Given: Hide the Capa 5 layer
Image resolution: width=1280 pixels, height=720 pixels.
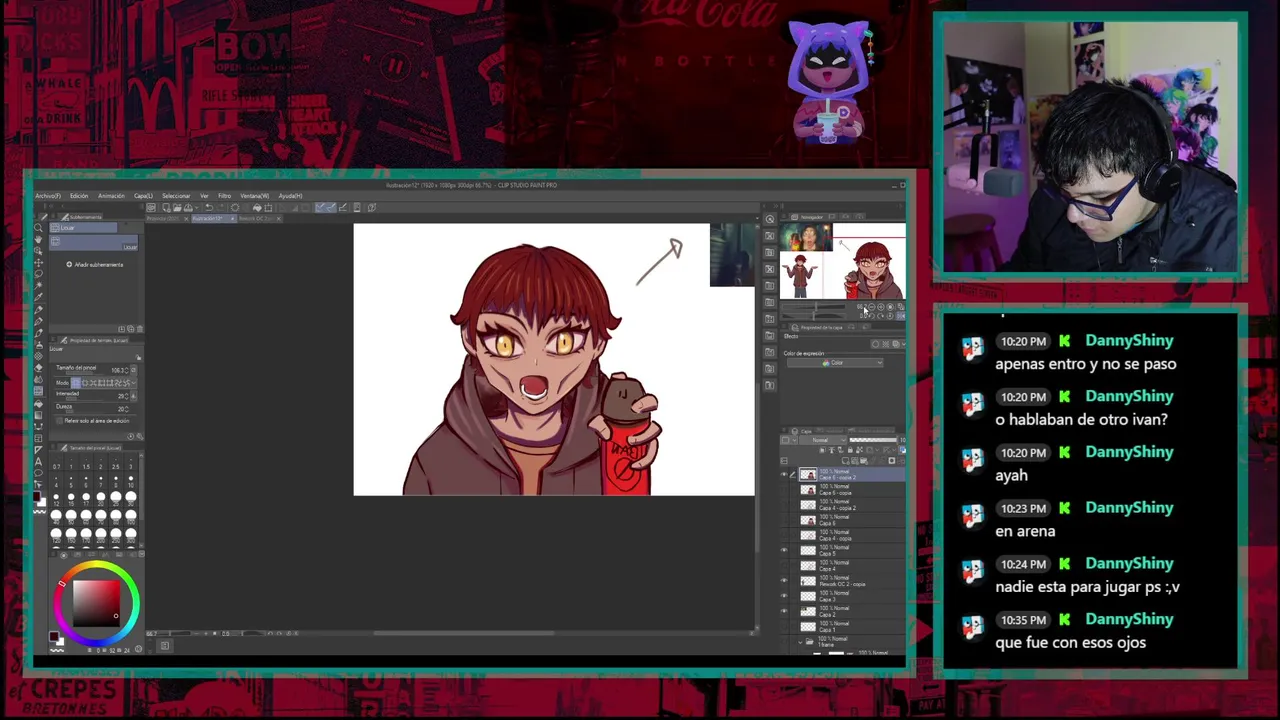Looking at the screenshot, I should tap(784, 550).
